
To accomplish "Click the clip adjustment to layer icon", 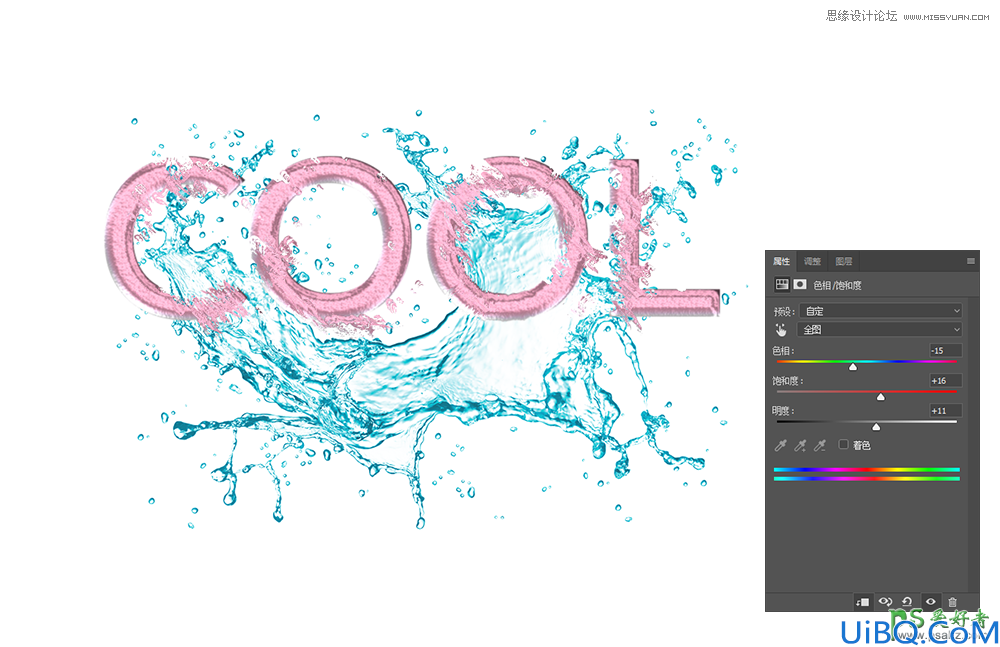I will [x=862, y=602].
